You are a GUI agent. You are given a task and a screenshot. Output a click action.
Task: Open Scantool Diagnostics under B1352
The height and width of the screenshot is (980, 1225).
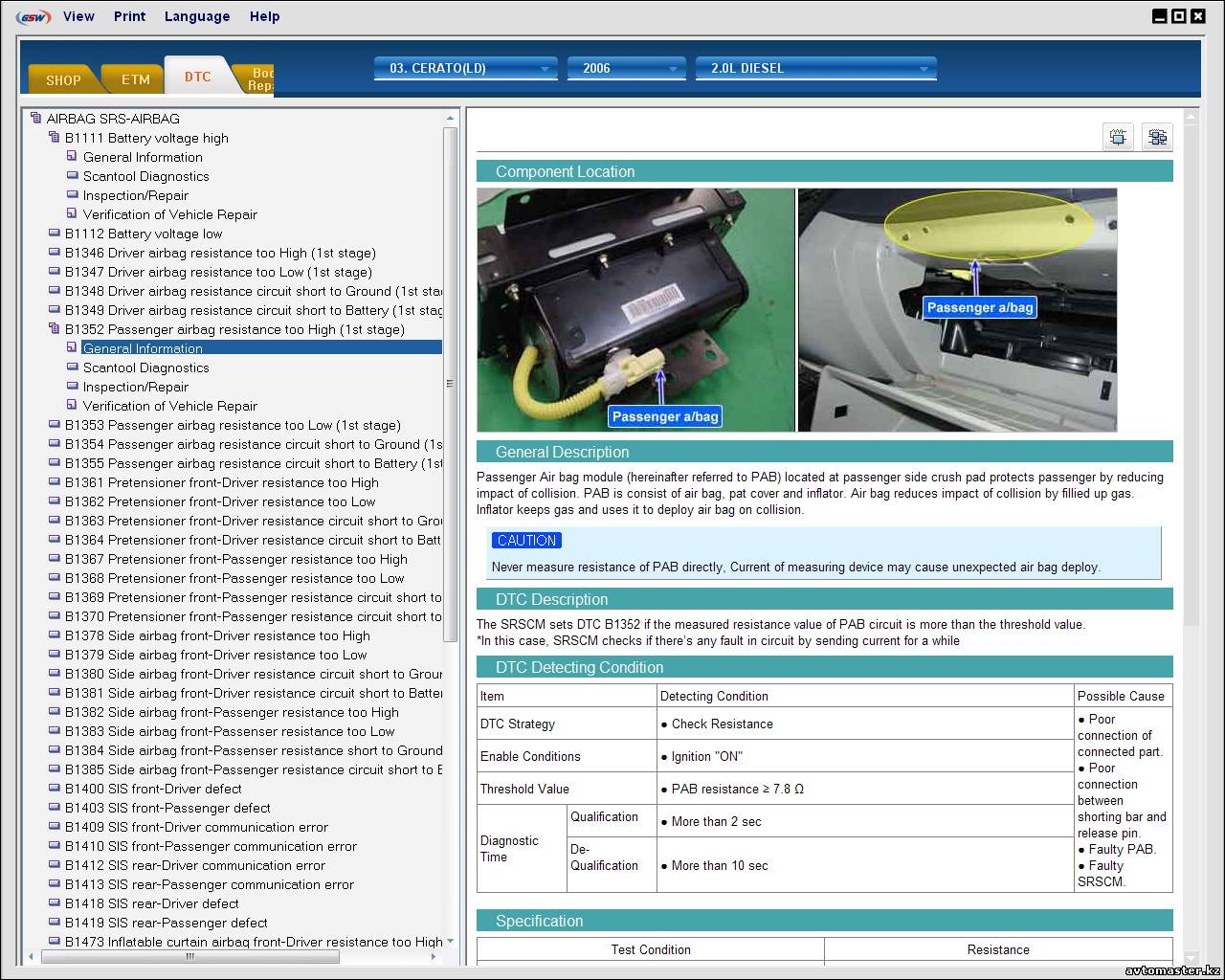[145, 367]
